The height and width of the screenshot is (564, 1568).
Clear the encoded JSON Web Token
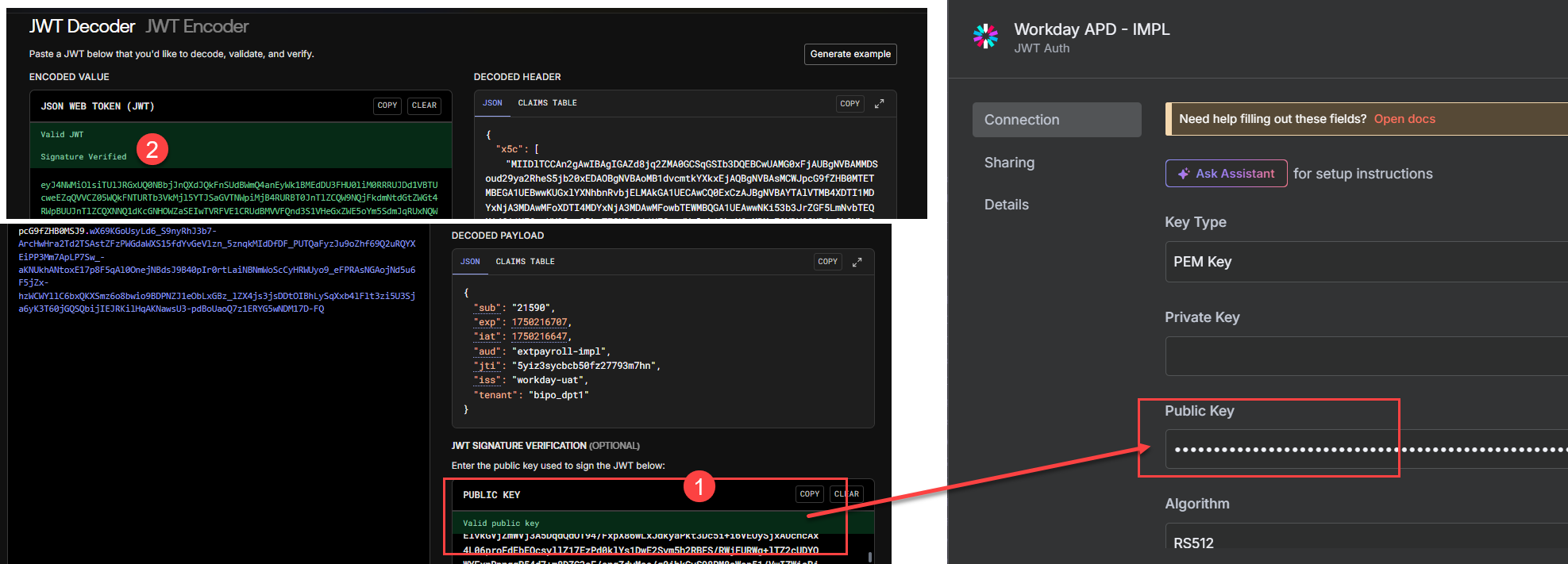tap(424, 106)
